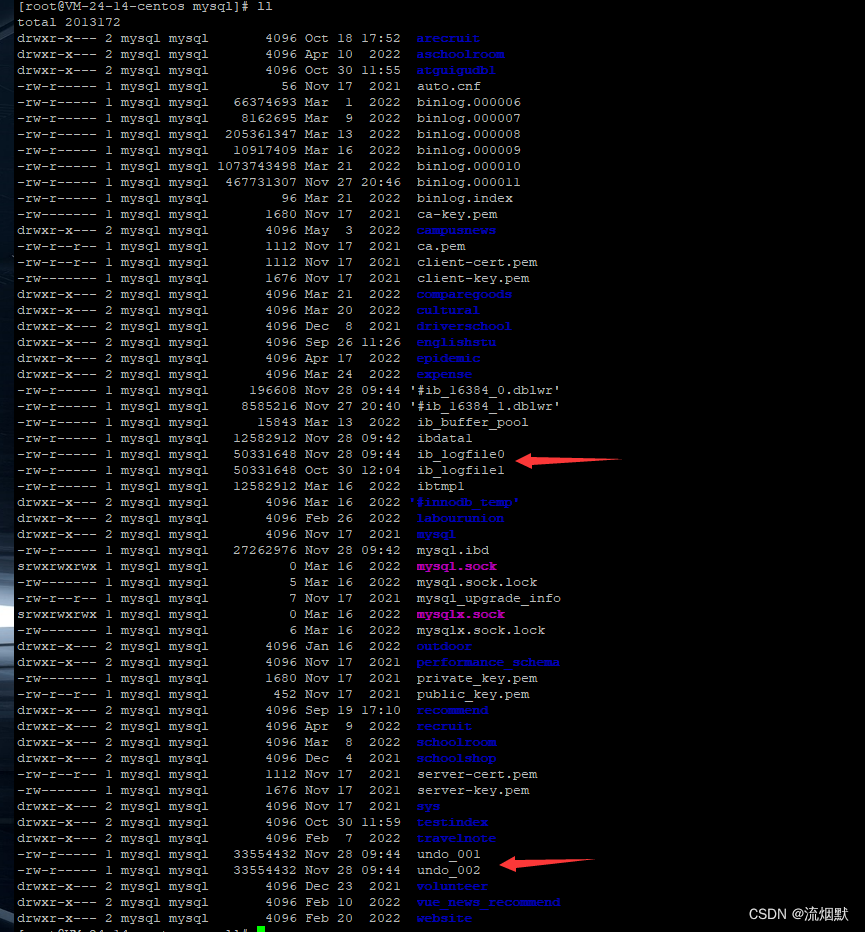The height and width of the screenshot is (932, 865).
Task: Click the ibdata1 file name
Action: point(444,439)
